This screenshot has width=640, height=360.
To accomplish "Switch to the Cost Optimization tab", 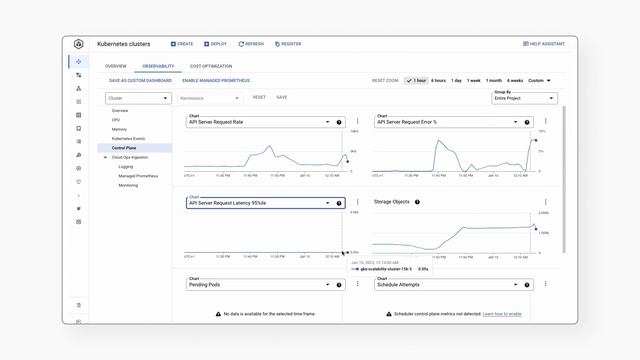I will (x=211, y=66).
